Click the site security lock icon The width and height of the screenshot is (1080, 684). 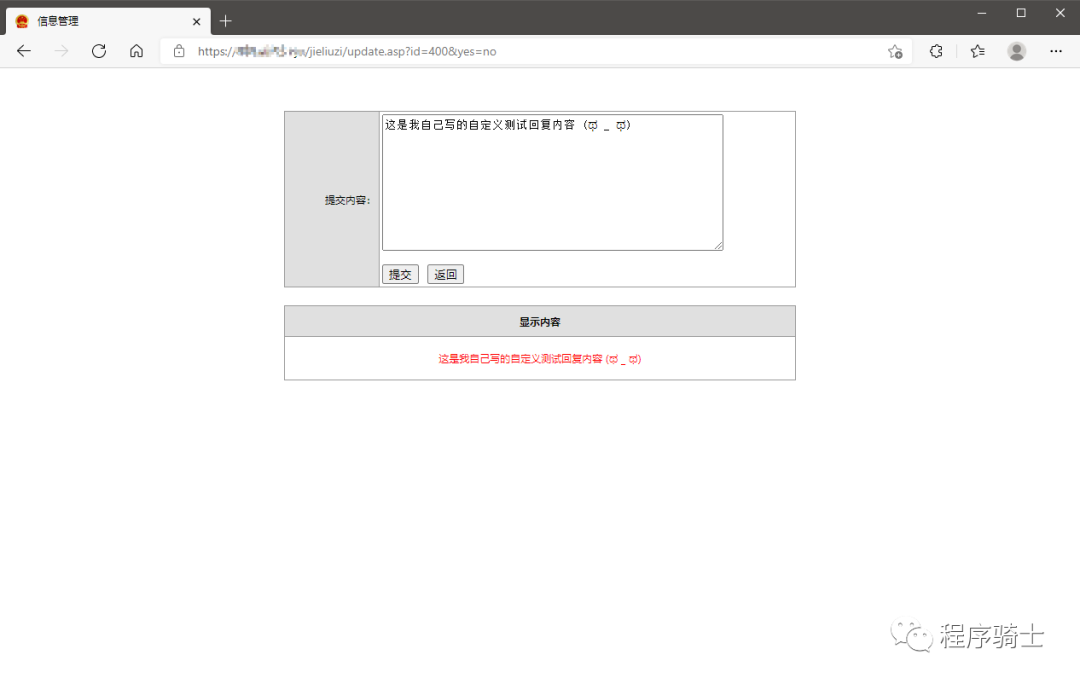[178, 51]
